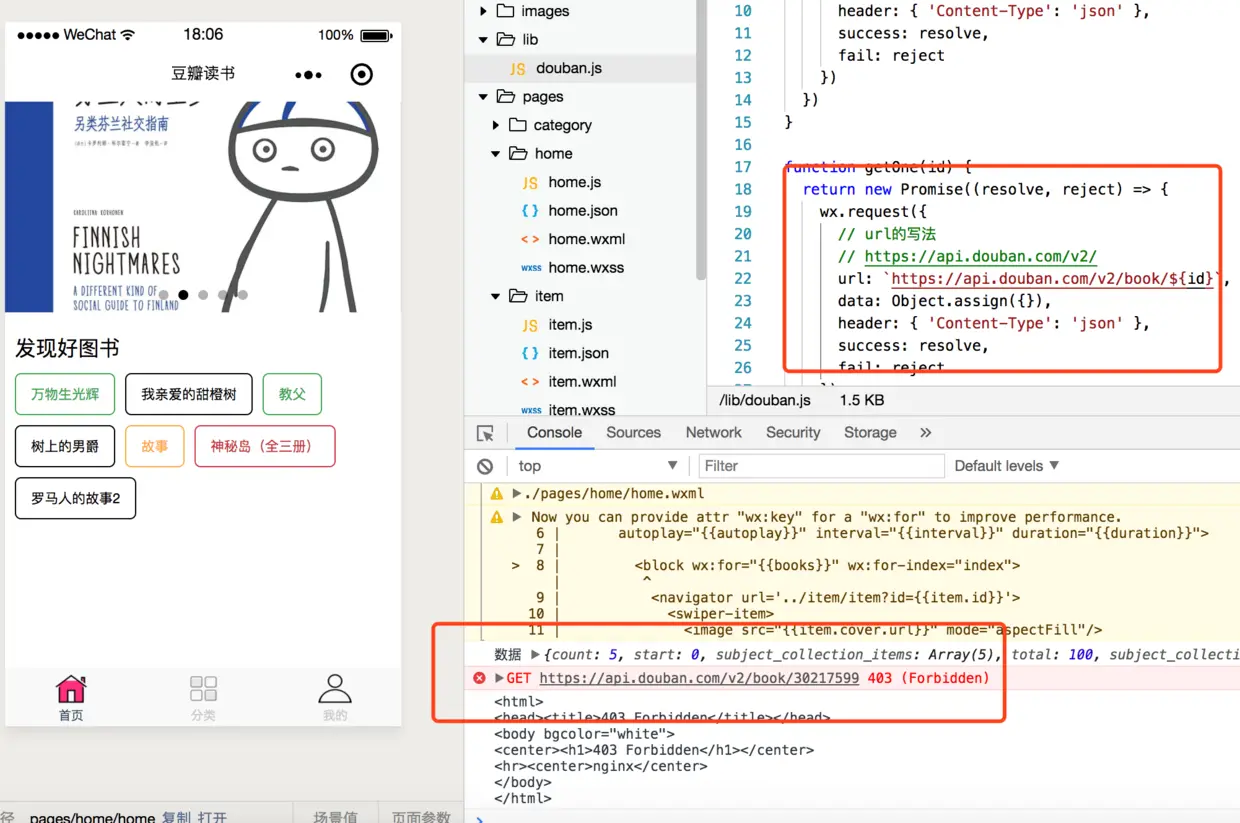This screenshot has width=1240, height=823.
Task: Open home.wxml file in the tree
Action: click(x=586, y=239)
